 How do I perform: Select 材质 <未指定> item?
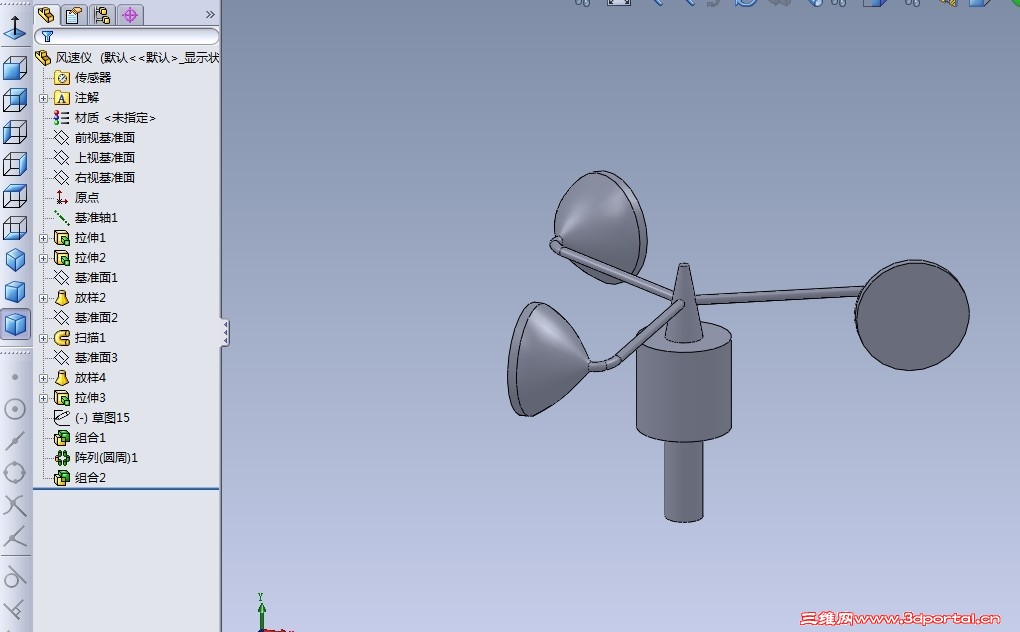(x=105, y=118)
